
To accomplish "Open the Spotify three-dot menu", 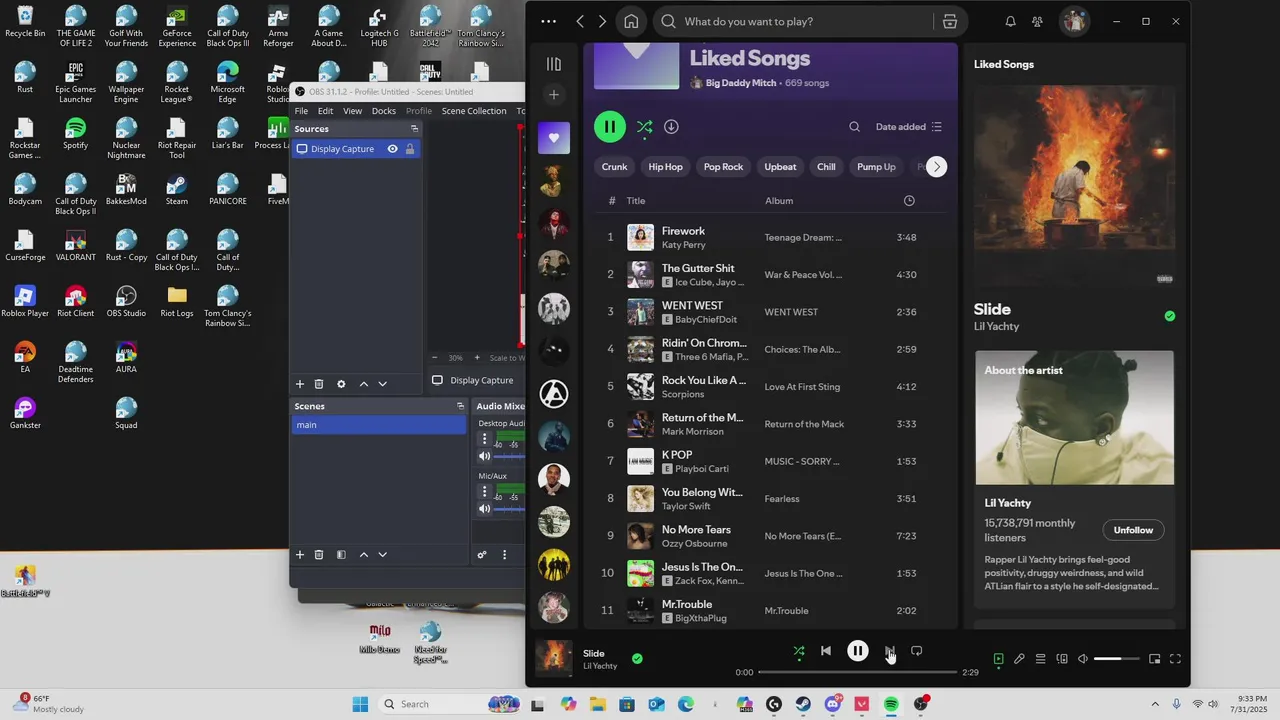I will [548, 21].
